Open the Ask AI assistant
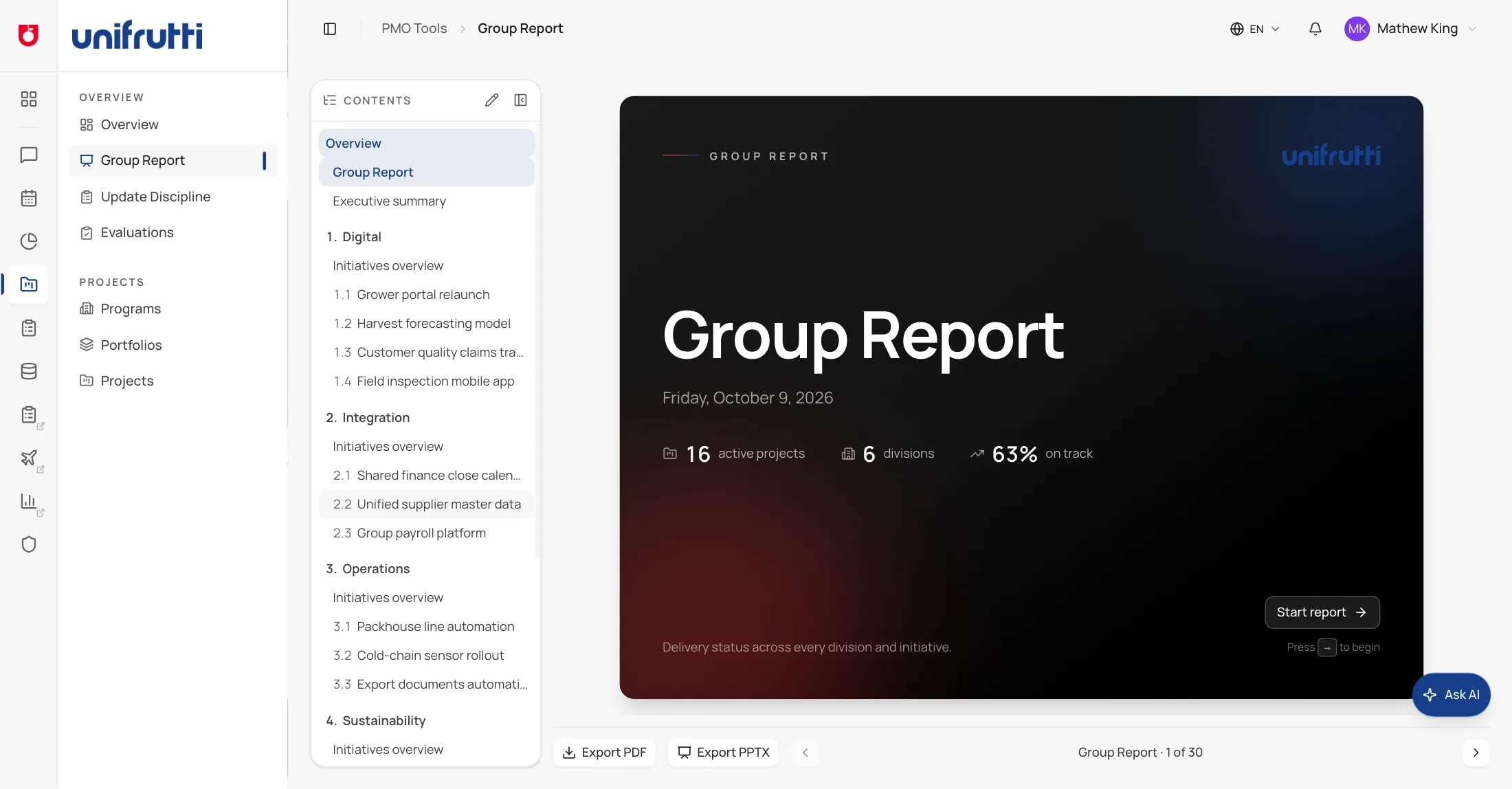This screenshot has width=1512, height=789. point(1451,694)
